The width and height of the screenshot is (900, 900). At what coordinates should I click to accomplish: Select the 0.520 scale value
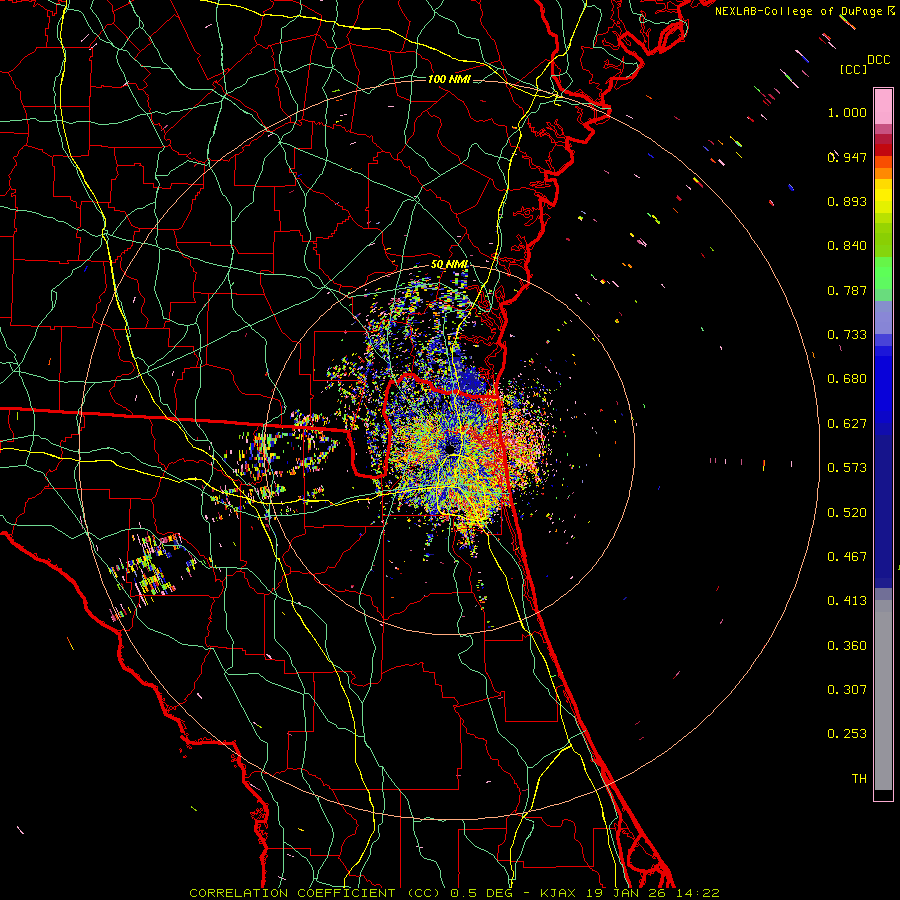pos(847,513)
